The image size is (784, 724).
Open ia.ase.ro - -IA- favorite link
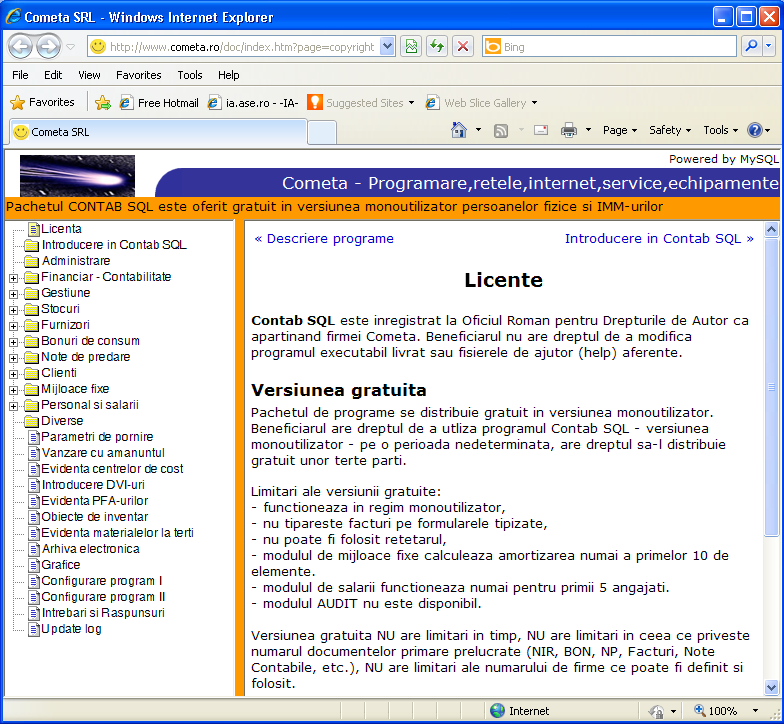[x=253, y=102]
